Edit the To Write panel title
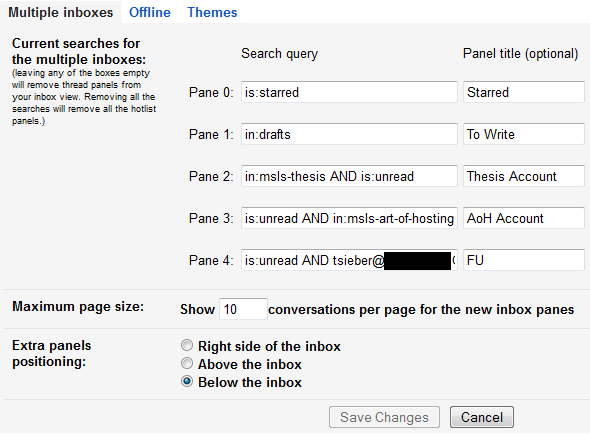The width and height of the screenshot is (590, 434). click(x=524, y=134)
